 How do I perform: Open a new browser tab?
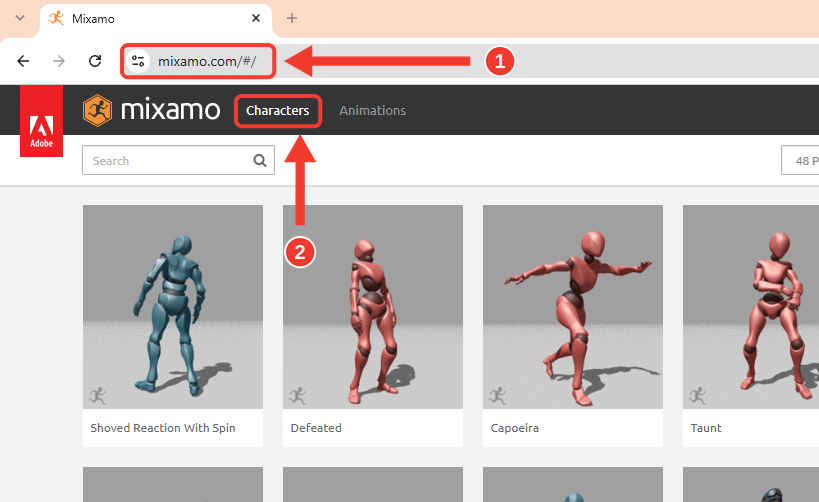[x=292, y=18]
